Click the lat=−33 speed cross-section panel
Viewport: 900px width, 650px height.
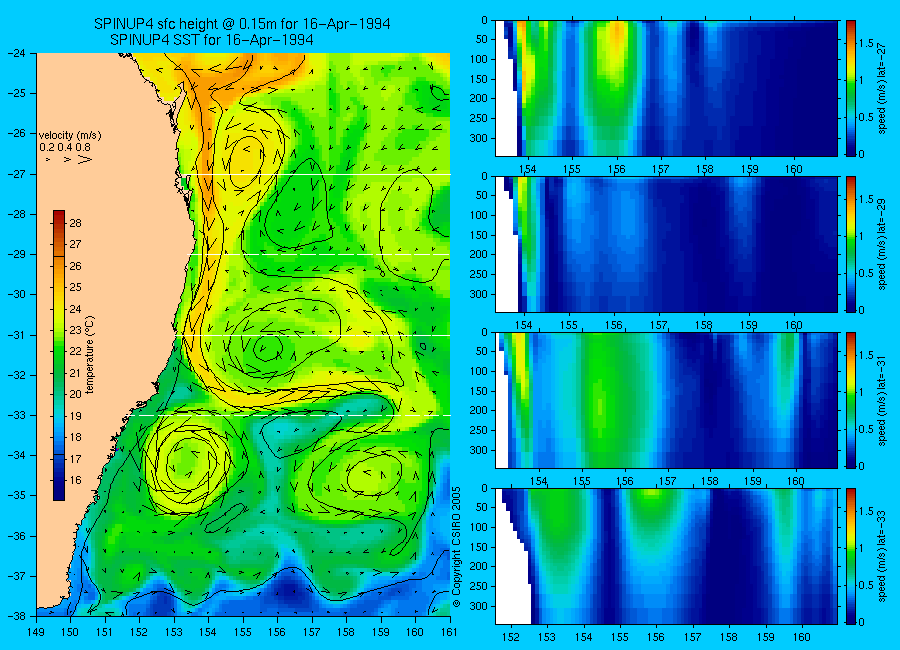click(666, 556)
